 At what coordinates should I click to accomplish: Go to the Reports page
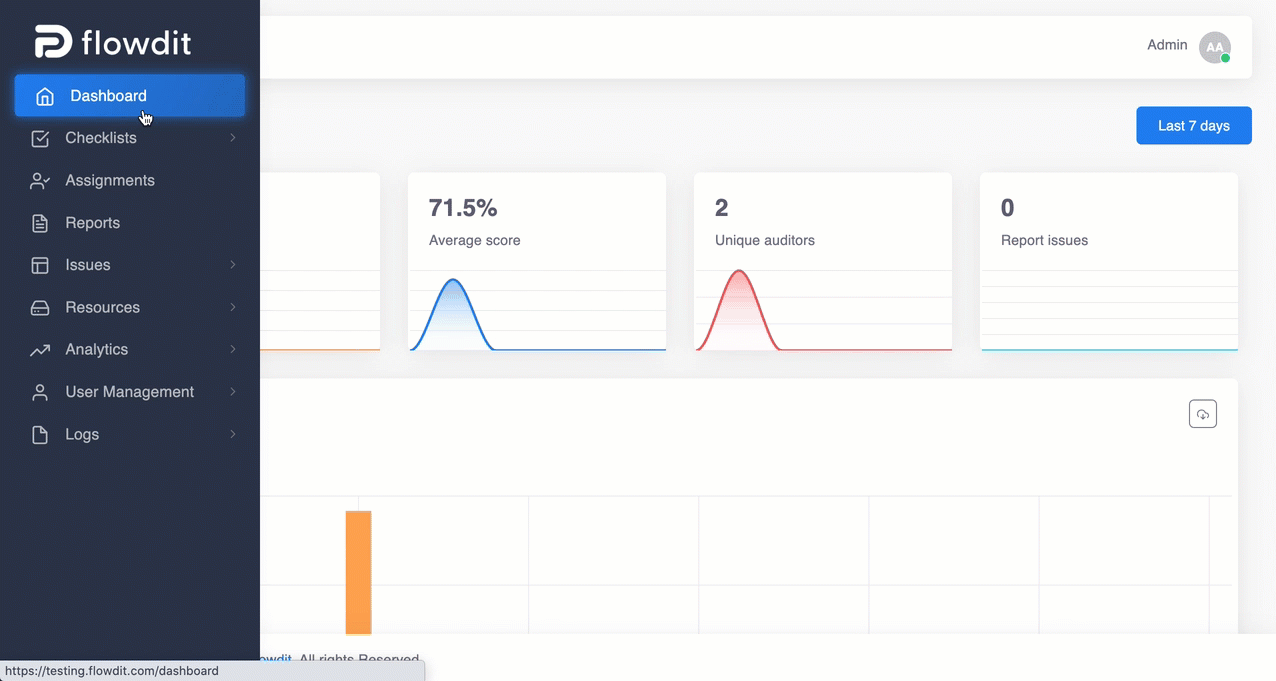130,223
